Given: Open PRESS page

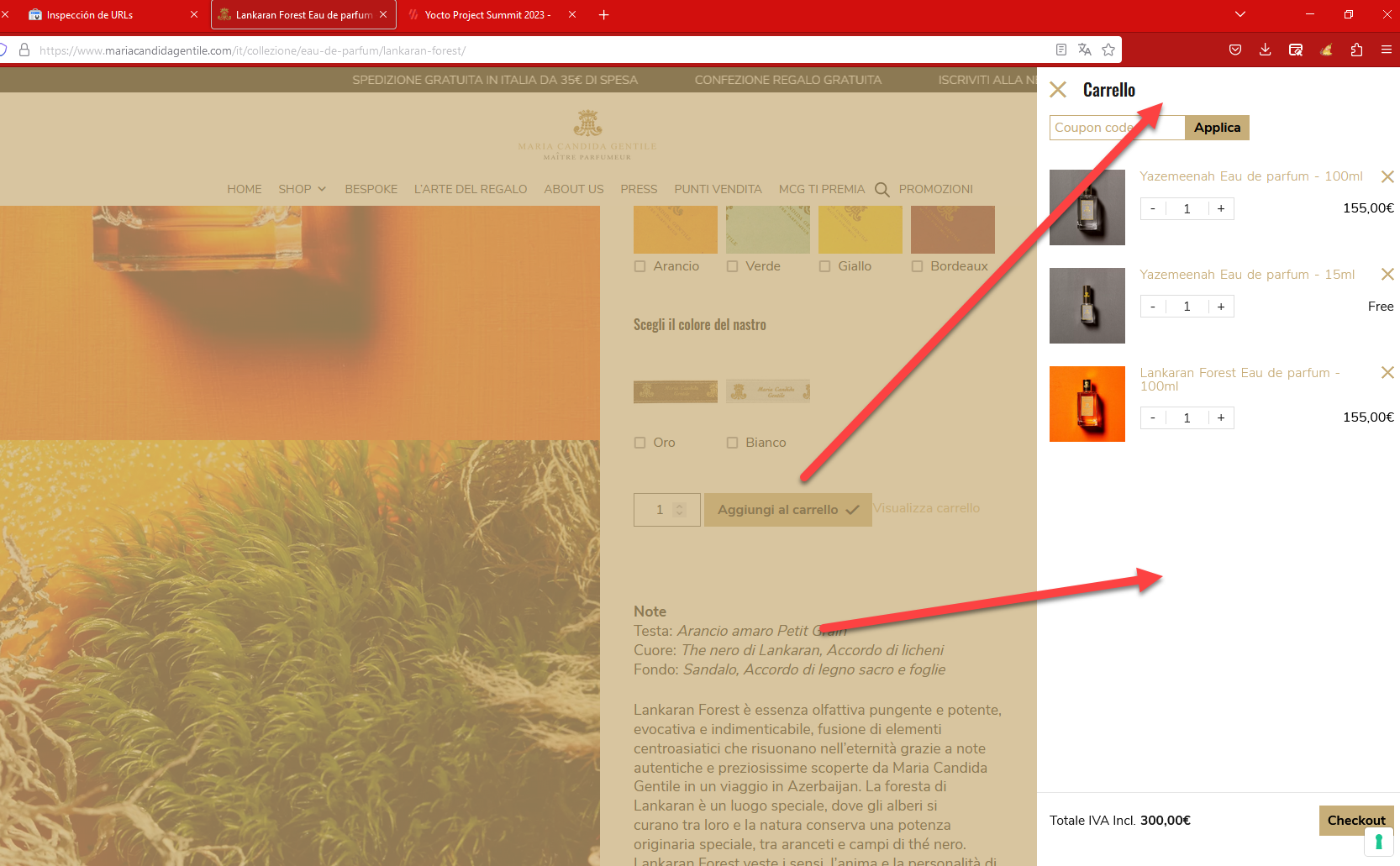Looking at the screenshot, I should [639, 190].
